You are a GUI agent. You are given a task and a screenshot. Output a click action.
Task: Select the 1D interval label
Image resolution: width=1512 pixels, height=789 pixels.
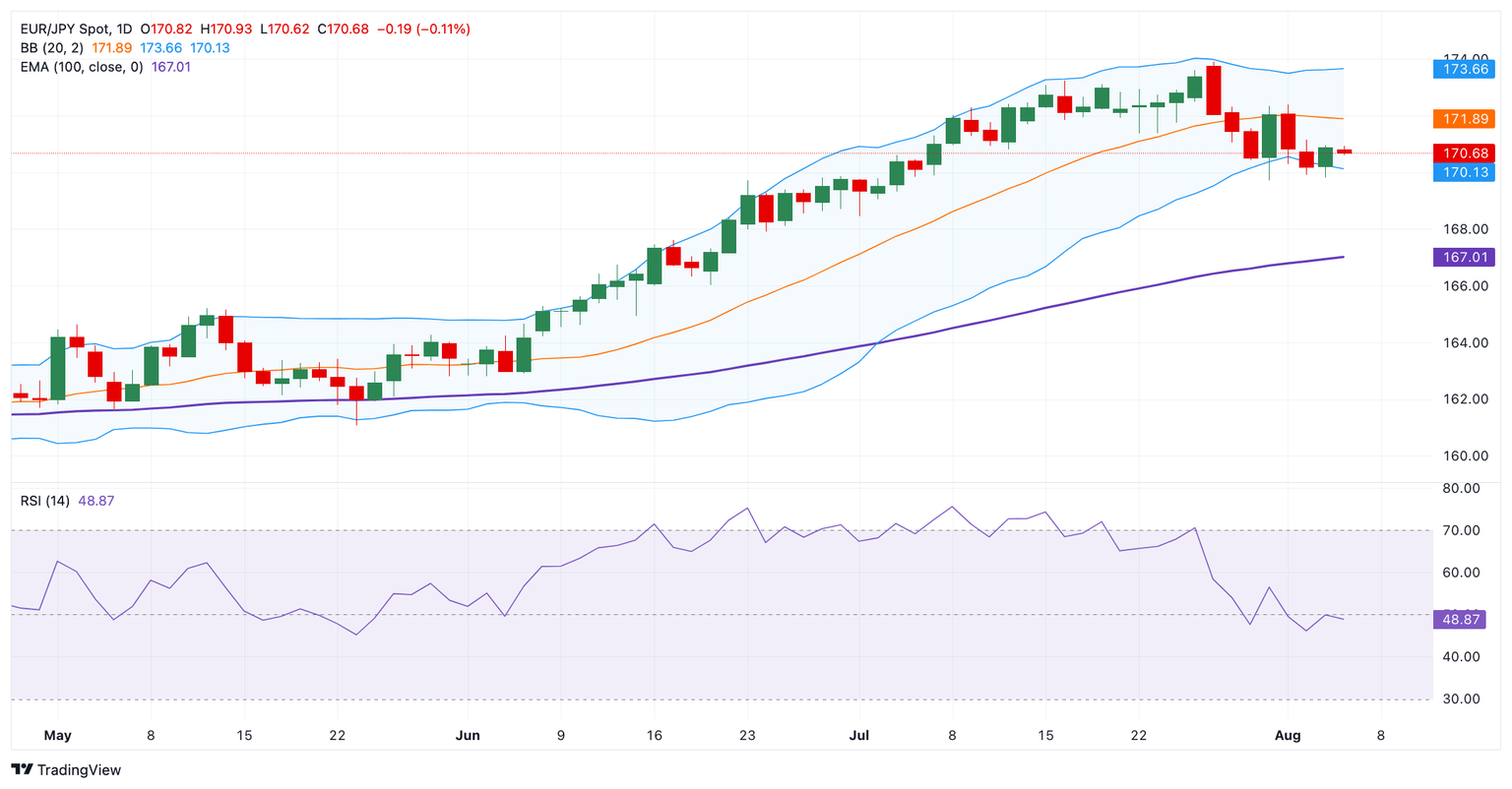coord(124,30)
